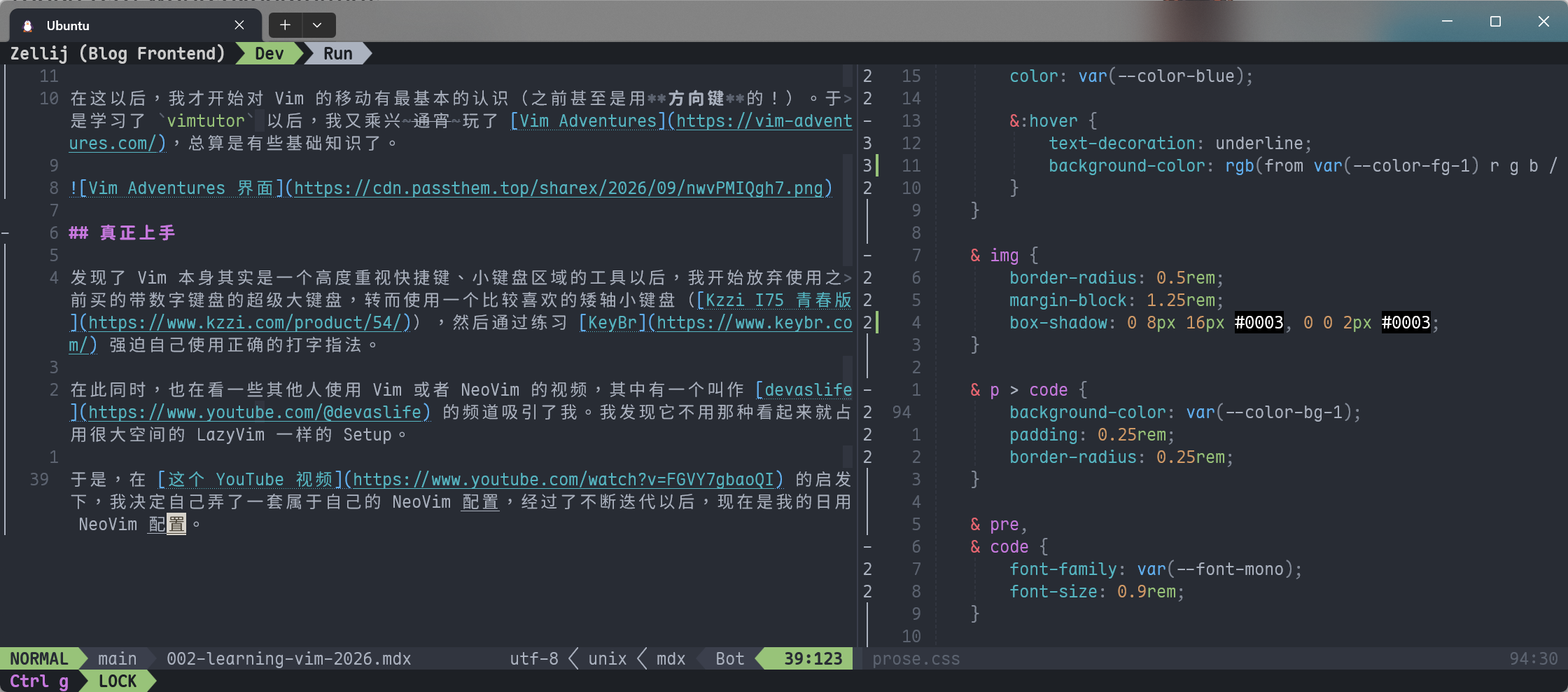Click the background-color: var(--color-bg-1) line
Image resolution: width=1568 pixels, height=692 pixels.
(1184, 412)
